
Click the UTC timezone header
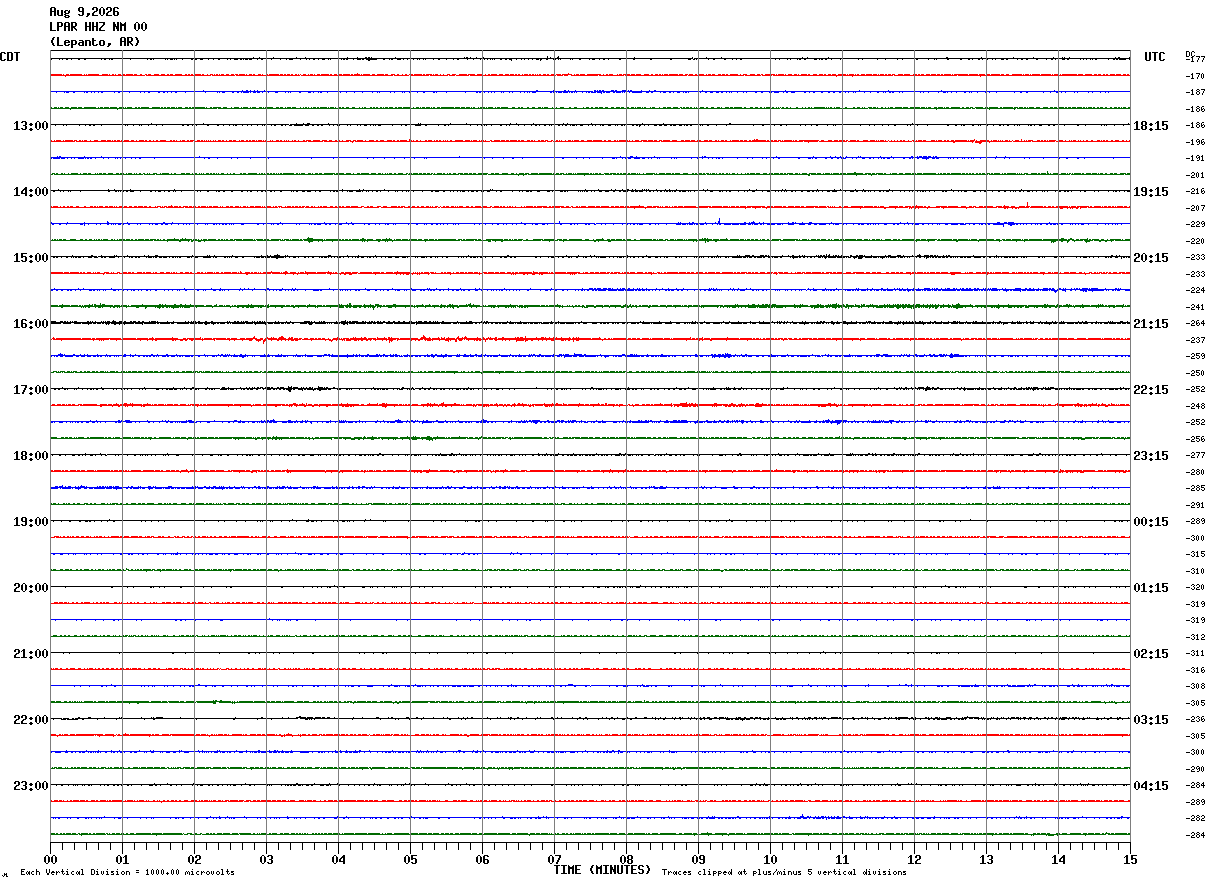[1155, 57]
